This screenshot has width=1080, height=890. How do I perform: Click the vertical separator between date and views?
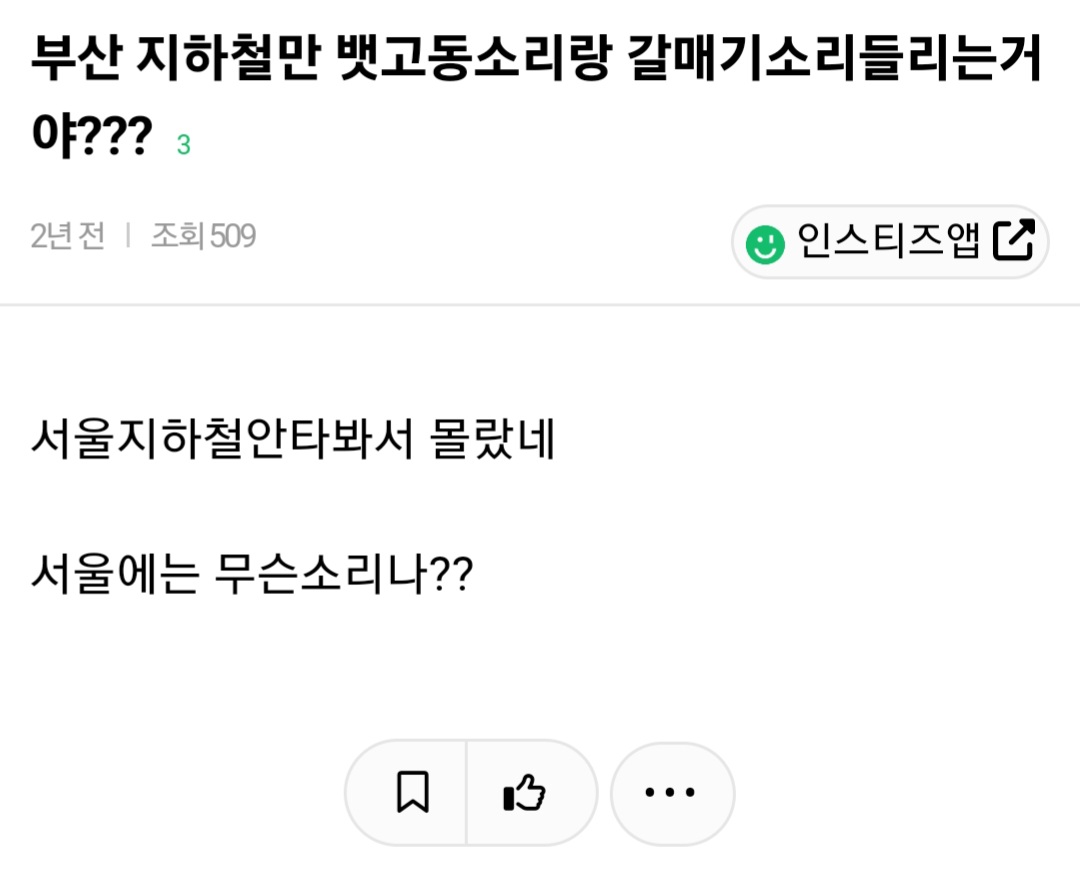128,236
